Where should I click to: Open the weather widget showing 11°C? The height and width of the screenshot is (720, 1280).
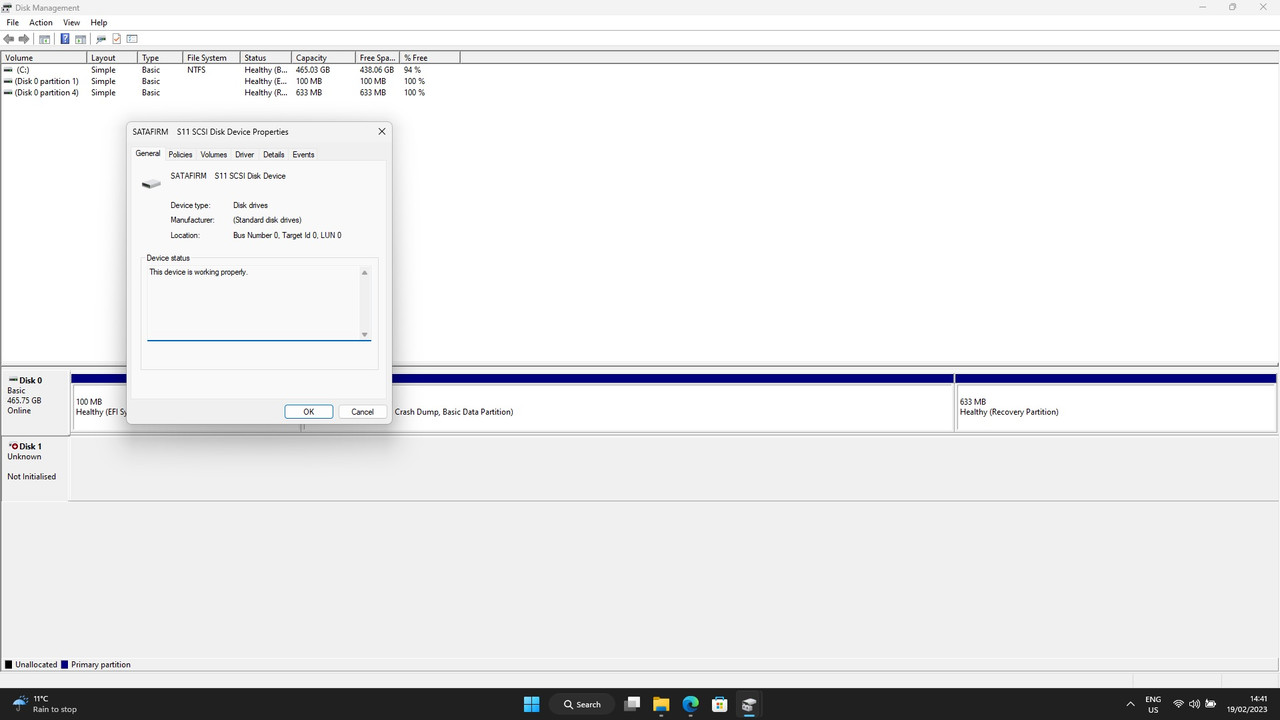tap(45, 704)
